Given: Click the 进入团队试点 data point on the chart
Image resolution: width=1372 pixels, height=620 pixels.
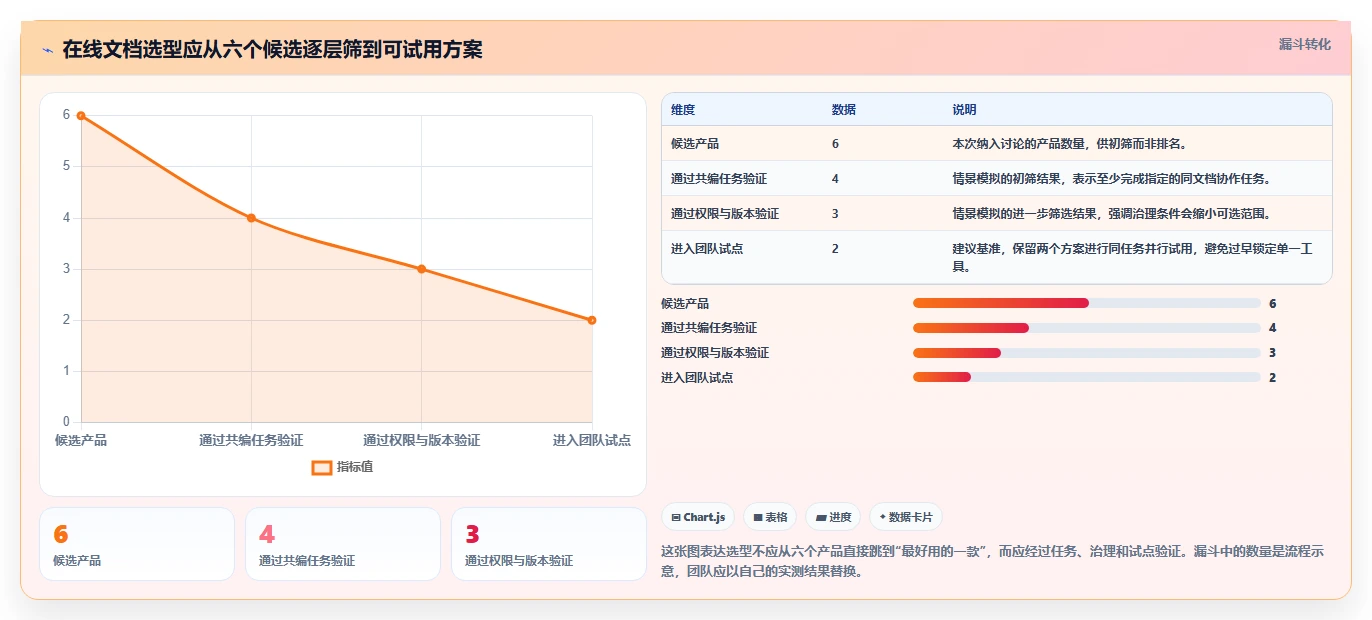Looking at the screenshot, I should coord(592,320).
